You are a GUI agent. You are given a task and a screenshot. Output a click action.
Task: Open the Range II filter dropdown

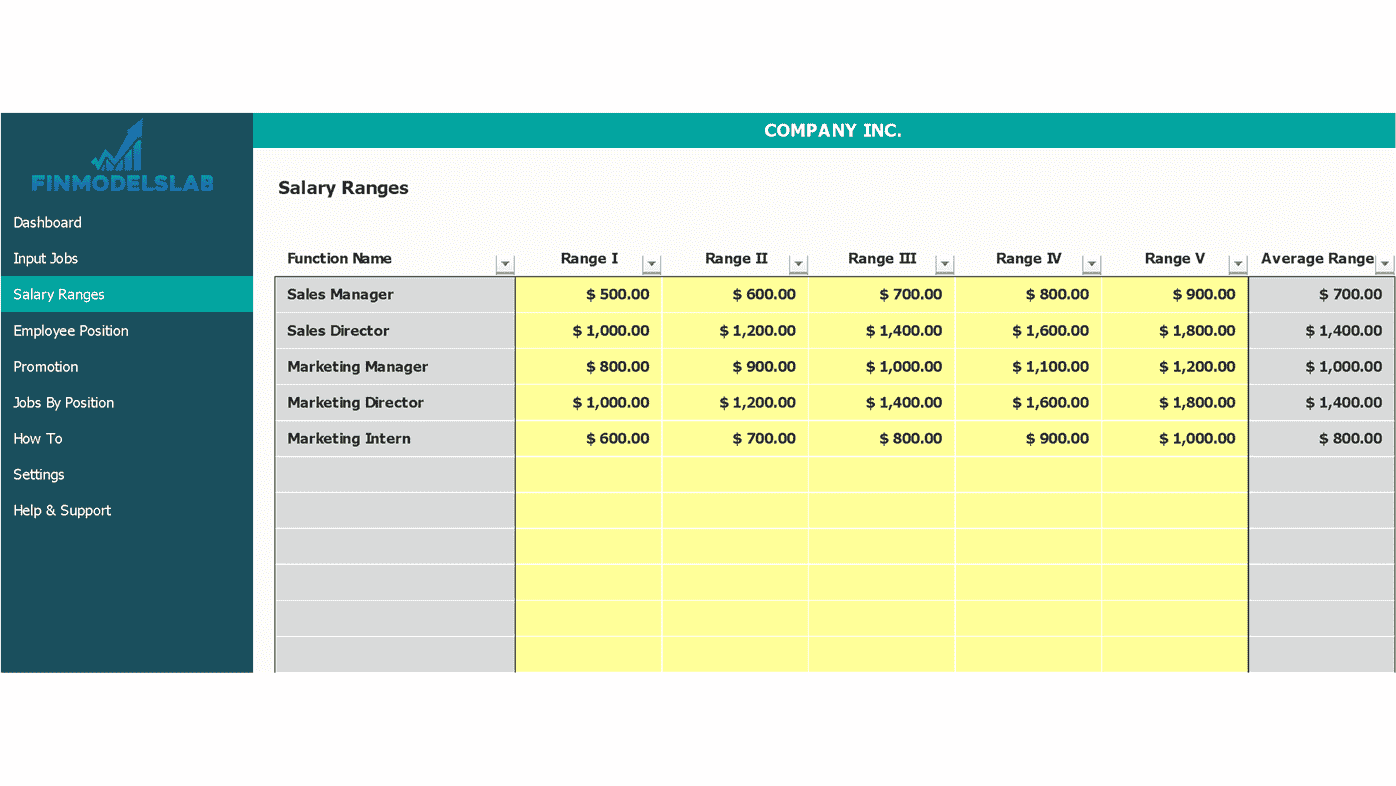click(x=798, y=264)
